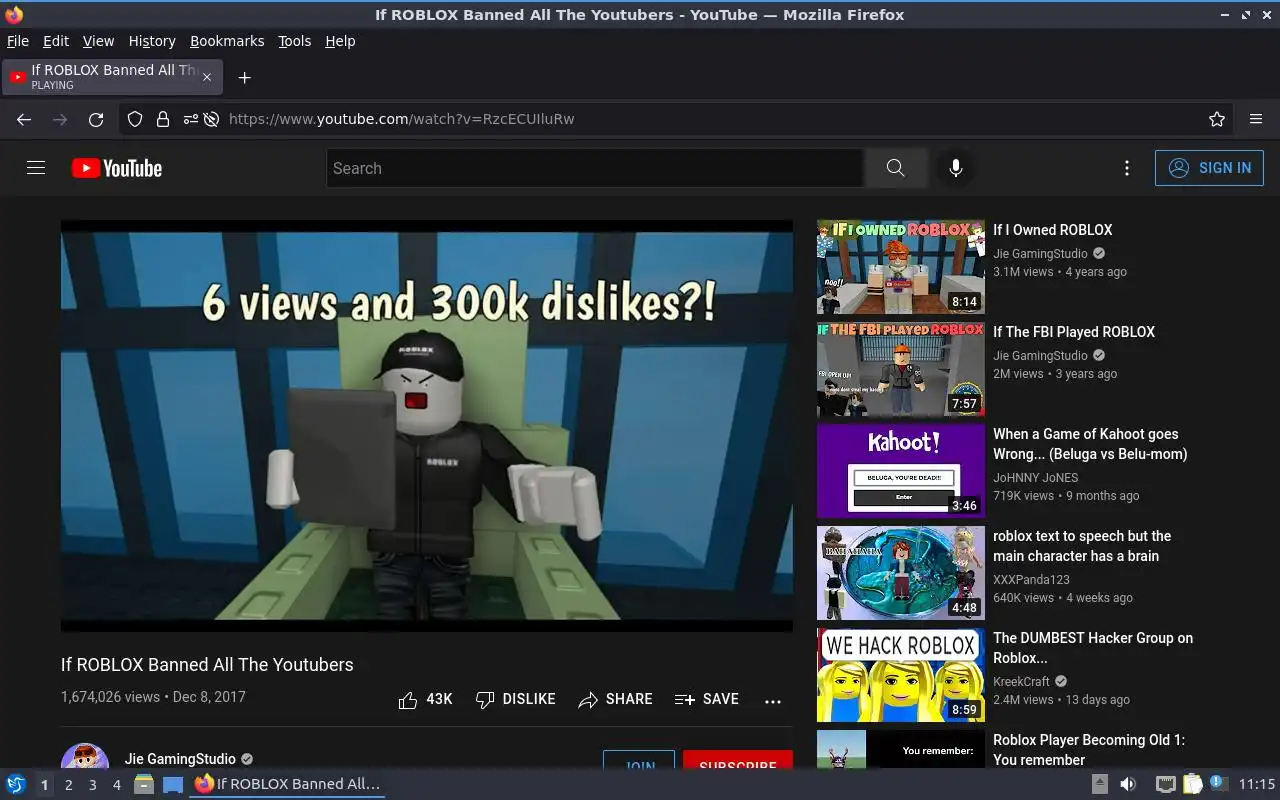The image size is (1280, 800).
Task: Click the search magnifier button
Action: 895,168
